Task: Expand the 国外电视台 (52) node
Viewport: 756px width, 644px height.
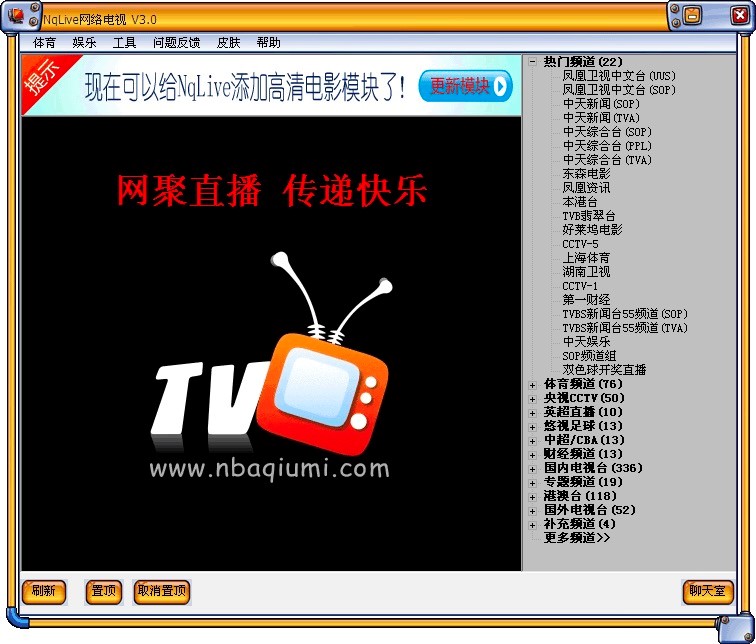Action: pos(532,510)
